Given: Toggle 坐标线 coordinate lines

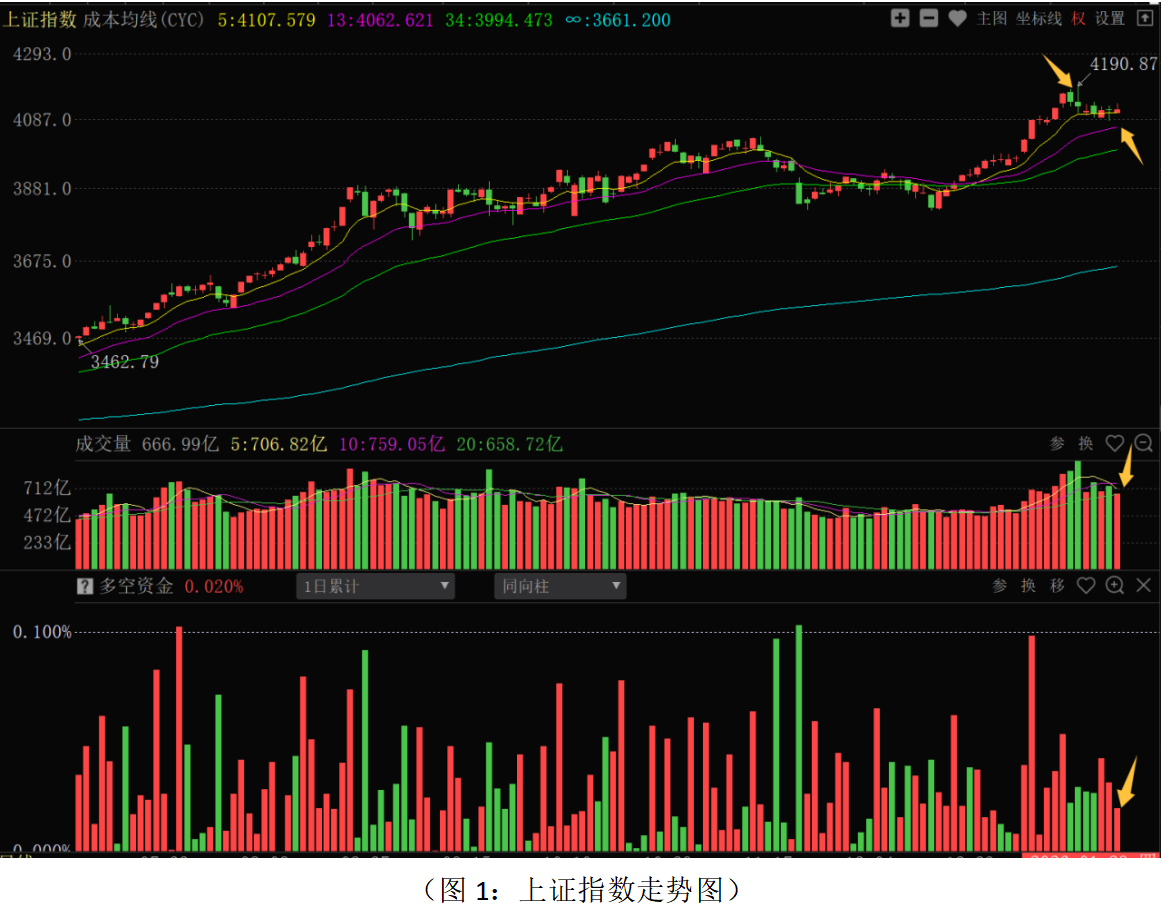Looking at the screenshot, I should coord(1039,18).
